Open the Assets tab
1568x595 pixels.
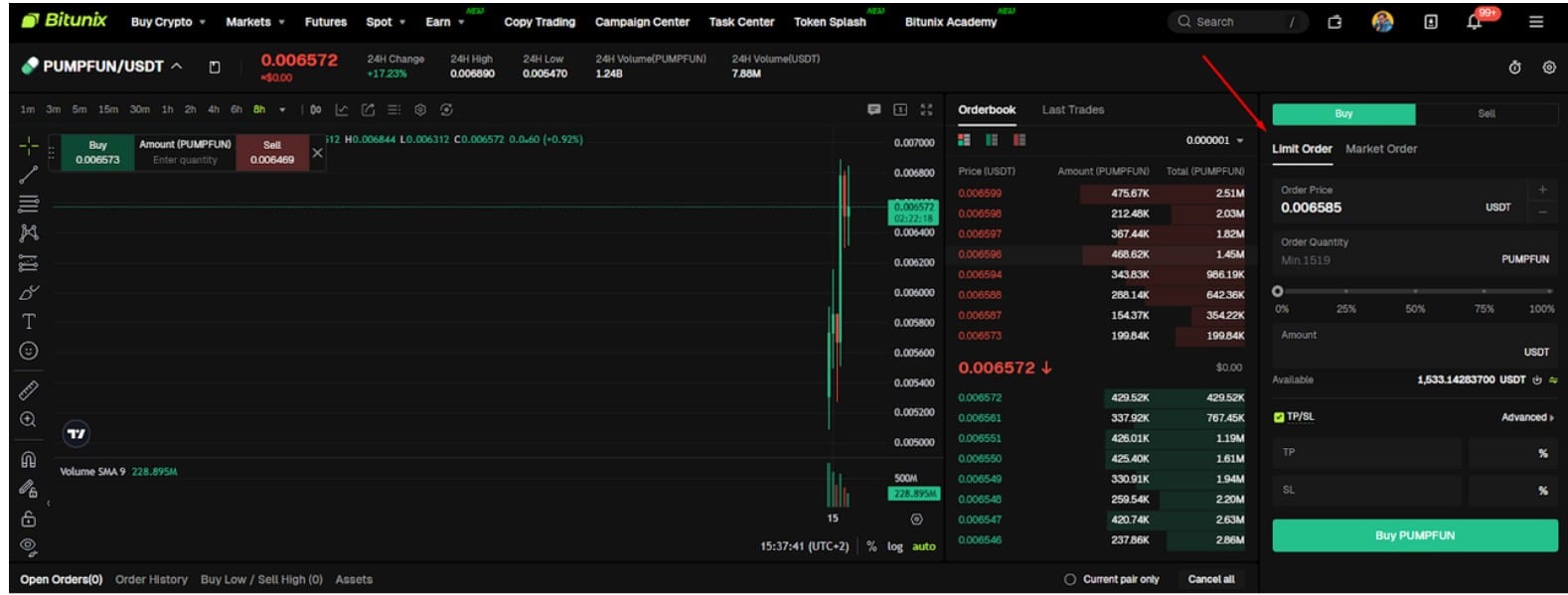tap(354, 579)
